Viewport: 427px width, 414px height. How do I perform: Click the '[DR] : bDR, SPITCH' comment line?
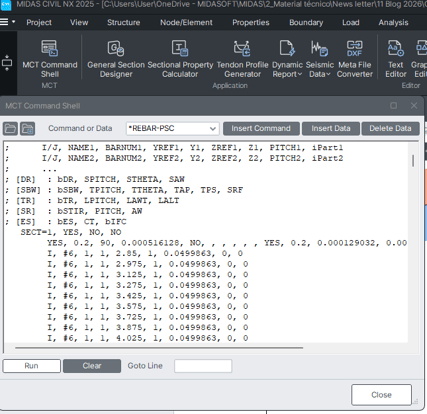95,179
